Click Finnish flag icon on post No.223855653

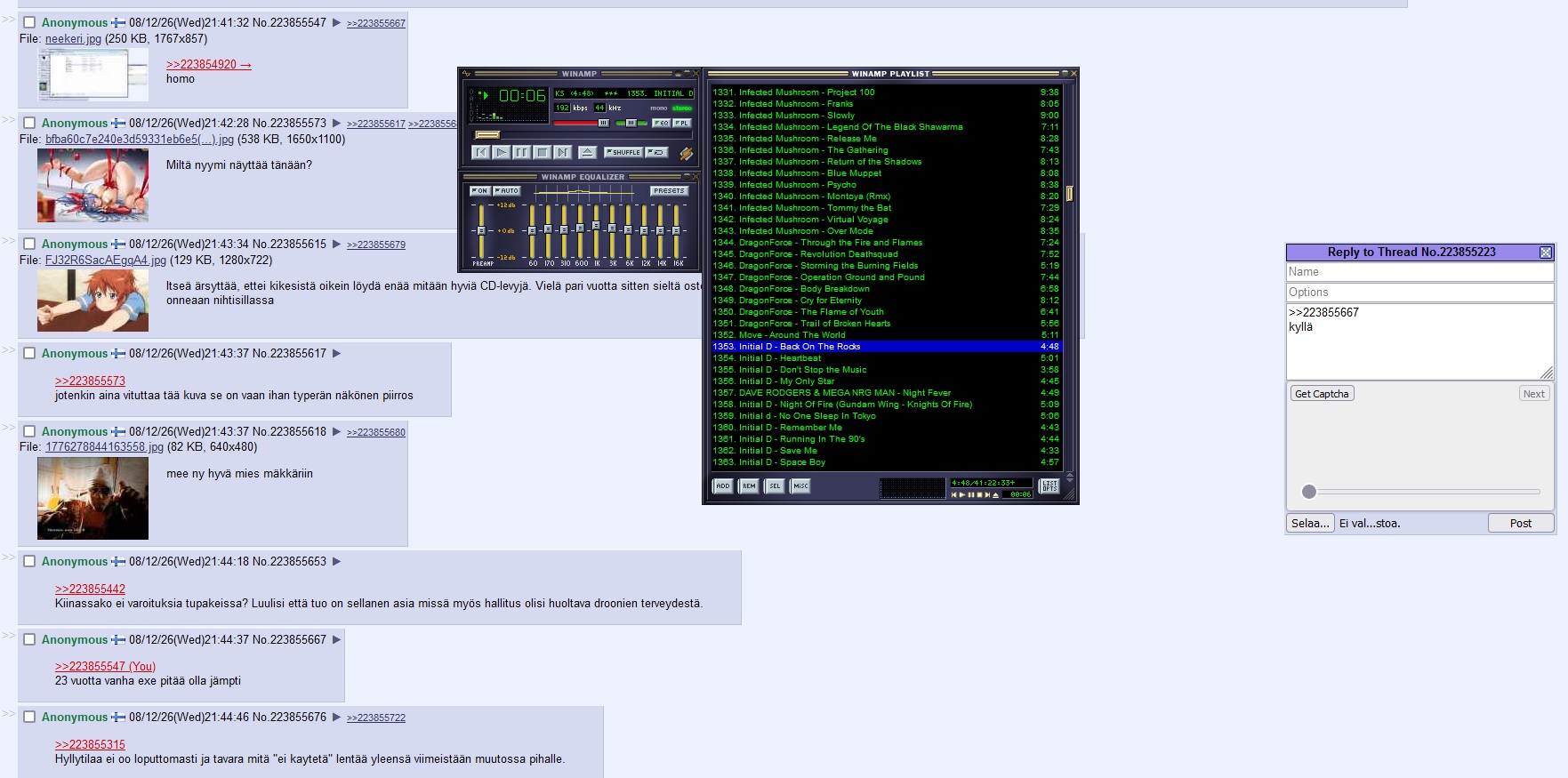coord(118,562)
